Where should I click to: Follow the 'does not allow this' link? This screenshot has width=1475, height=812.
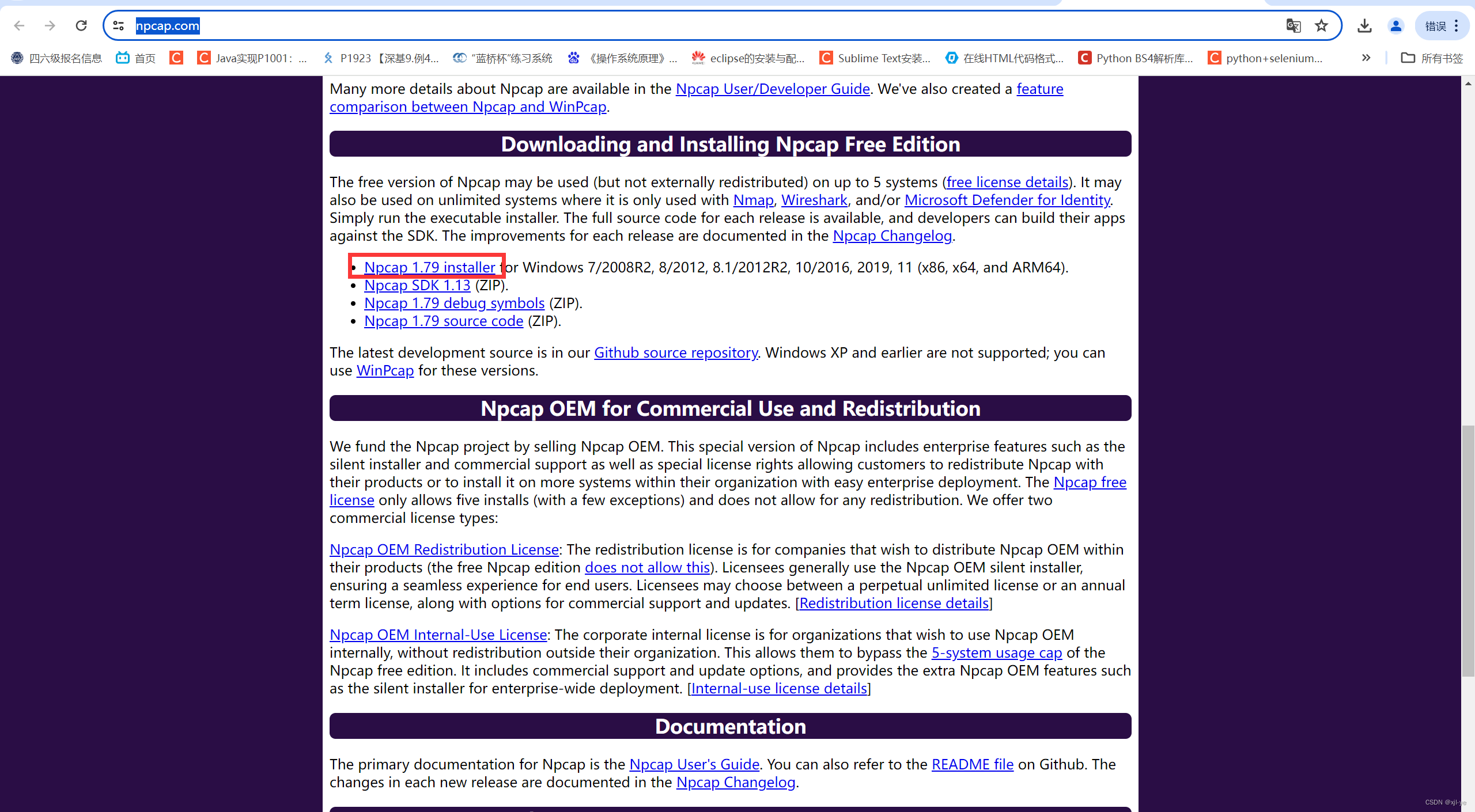[x=647, y=568]
